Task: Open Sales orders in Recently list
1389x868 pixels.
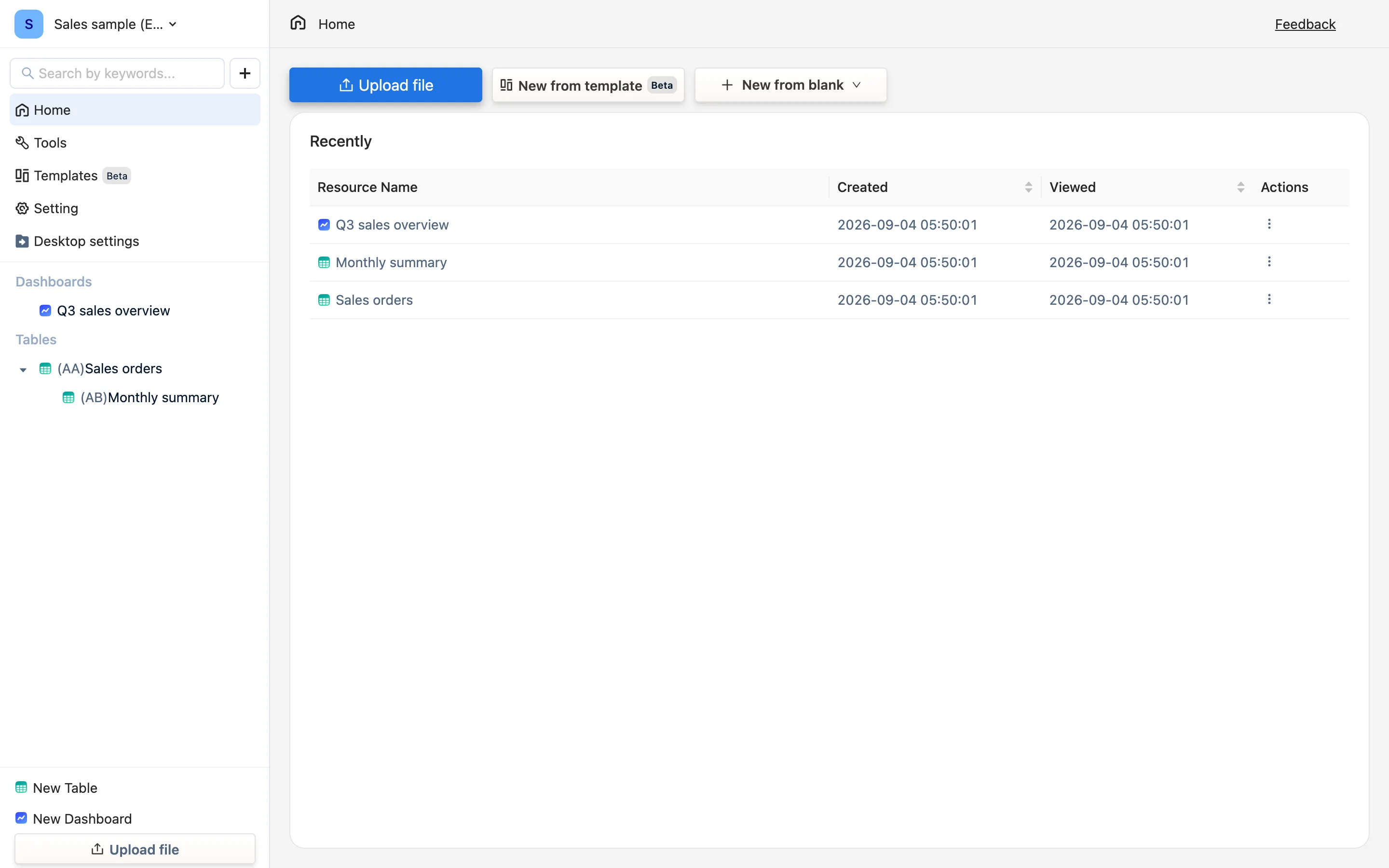Action: pyautogui.click(x=374, y=299)
